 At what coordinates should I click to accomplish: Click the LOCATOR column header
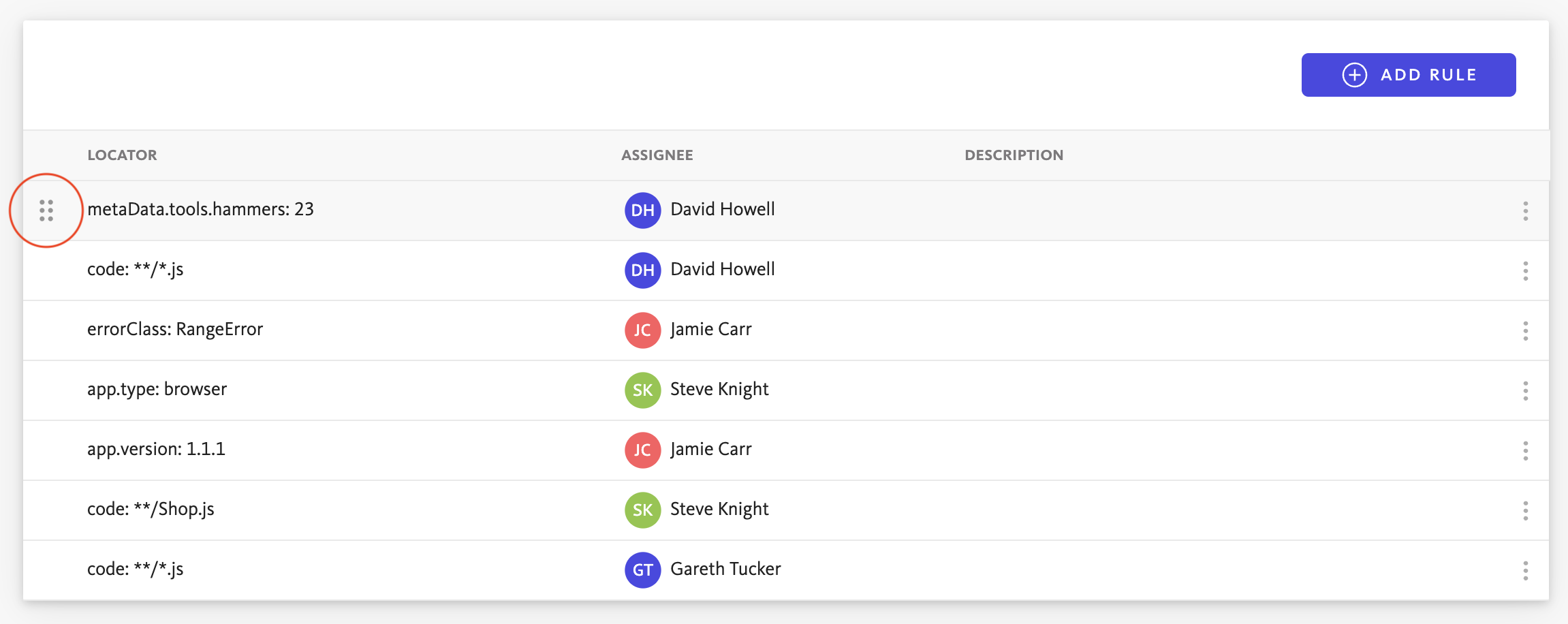(122, 155)
